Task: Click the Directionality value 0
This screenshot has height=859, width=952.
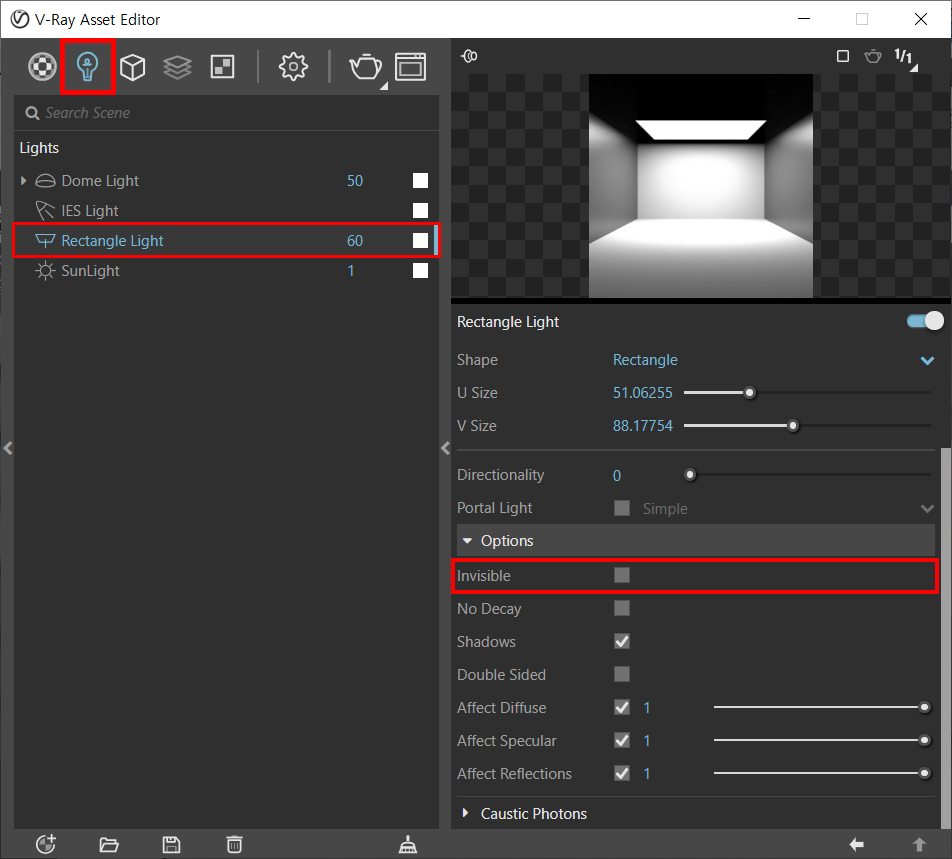Action: pyautogui.click(x=617, y=475)
